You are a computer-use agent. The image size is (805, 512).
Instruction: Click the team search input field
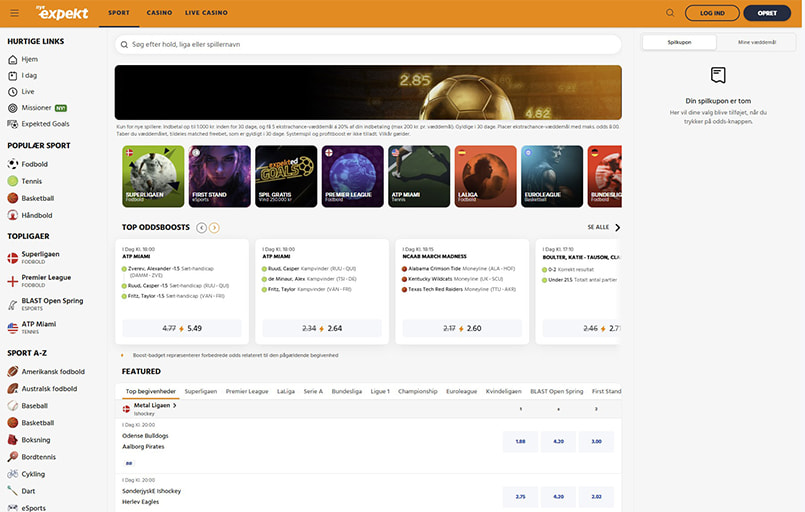click(x=368, y=45)
